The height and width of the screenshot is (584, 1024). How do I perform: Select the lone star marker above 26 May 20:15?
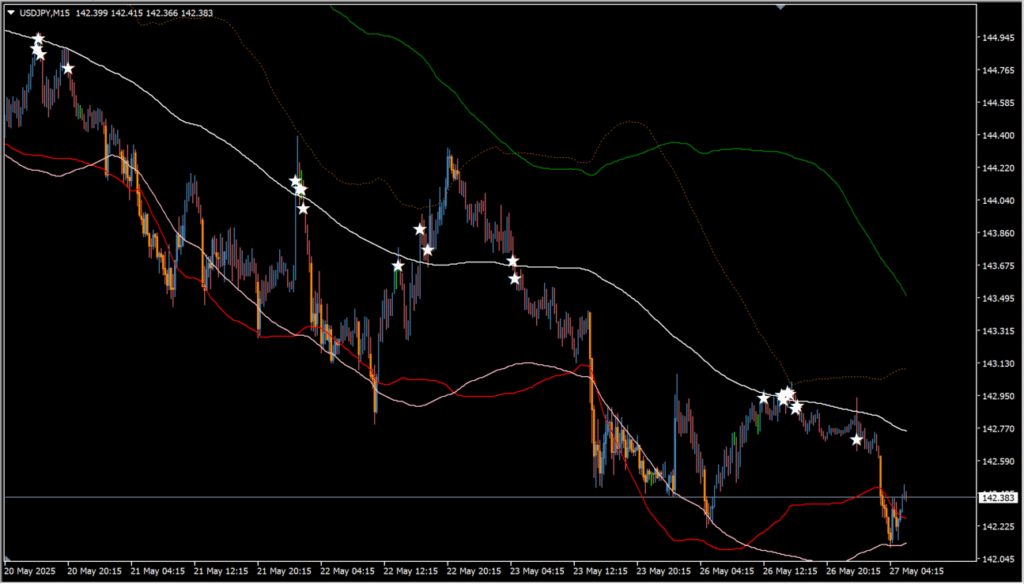856,440
